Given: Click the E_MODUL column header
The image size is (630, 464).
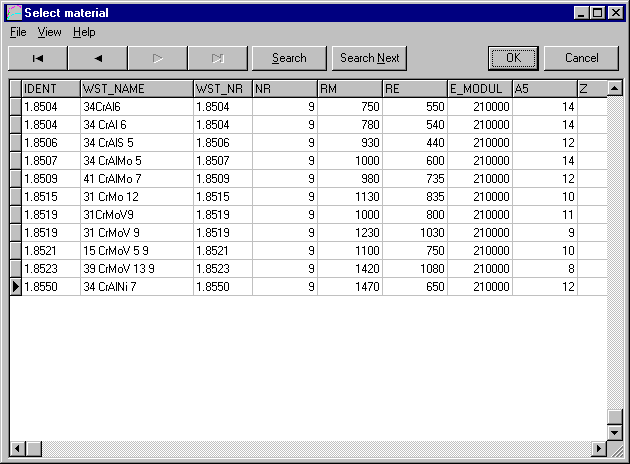Looking at the screenshot, I should pos(479,89).
